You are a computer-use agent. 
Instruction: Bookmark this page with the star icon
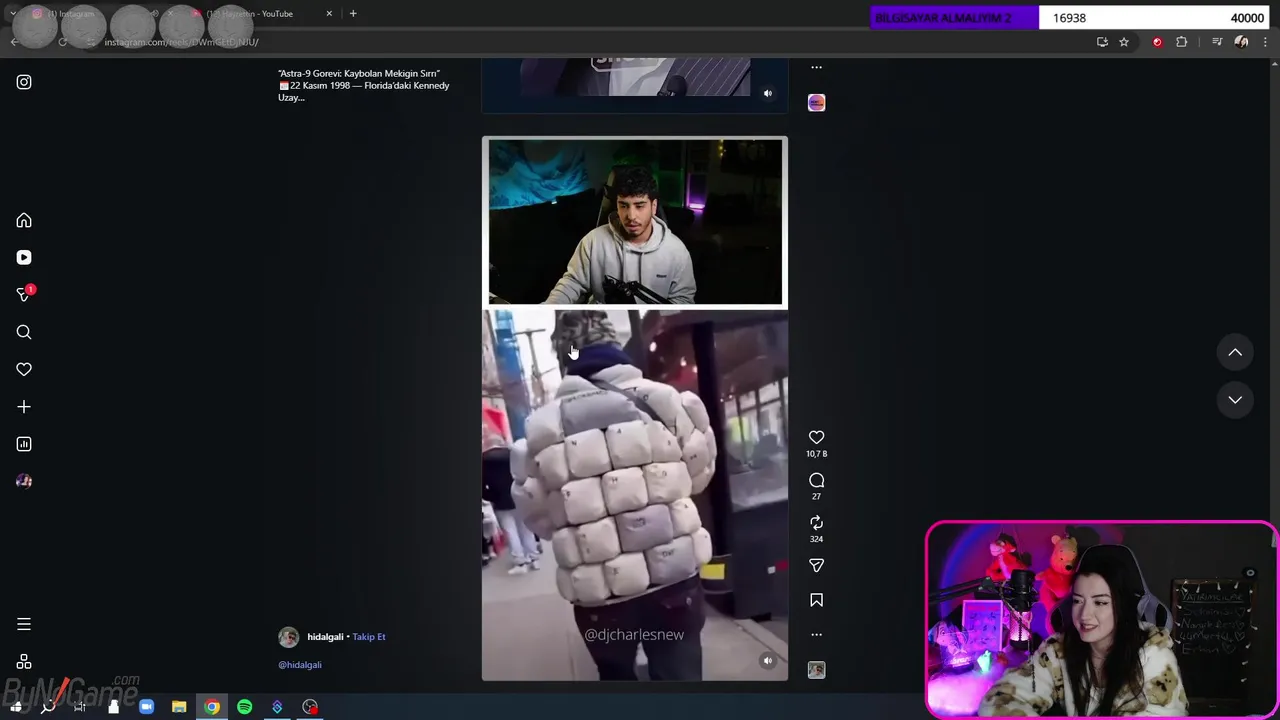(1124, 42)
